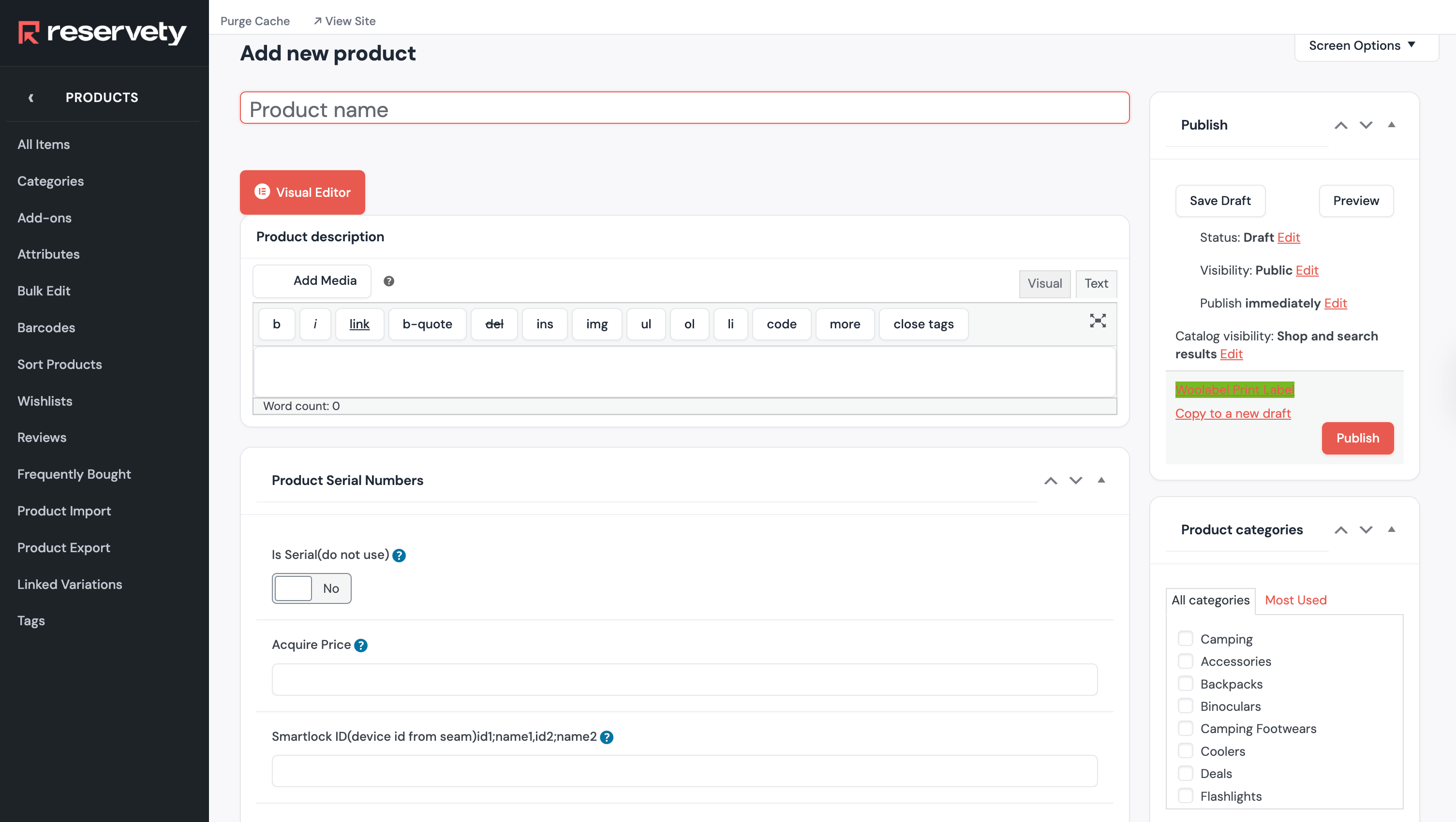Screen dimensions: 1456x822
Task: Focus the Acquire Price input field
Action: point(684,680)
